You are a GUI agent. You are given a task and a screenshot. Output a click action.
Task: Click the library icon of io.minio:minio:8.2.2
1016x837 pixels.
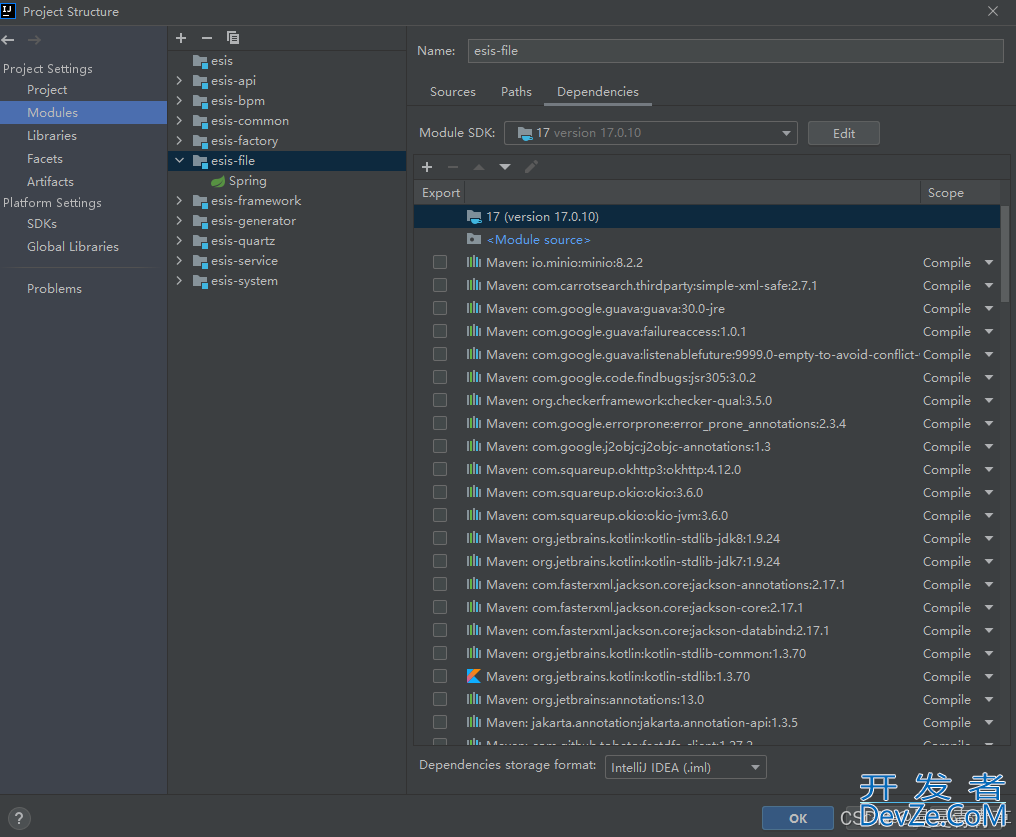click(474, 262)
